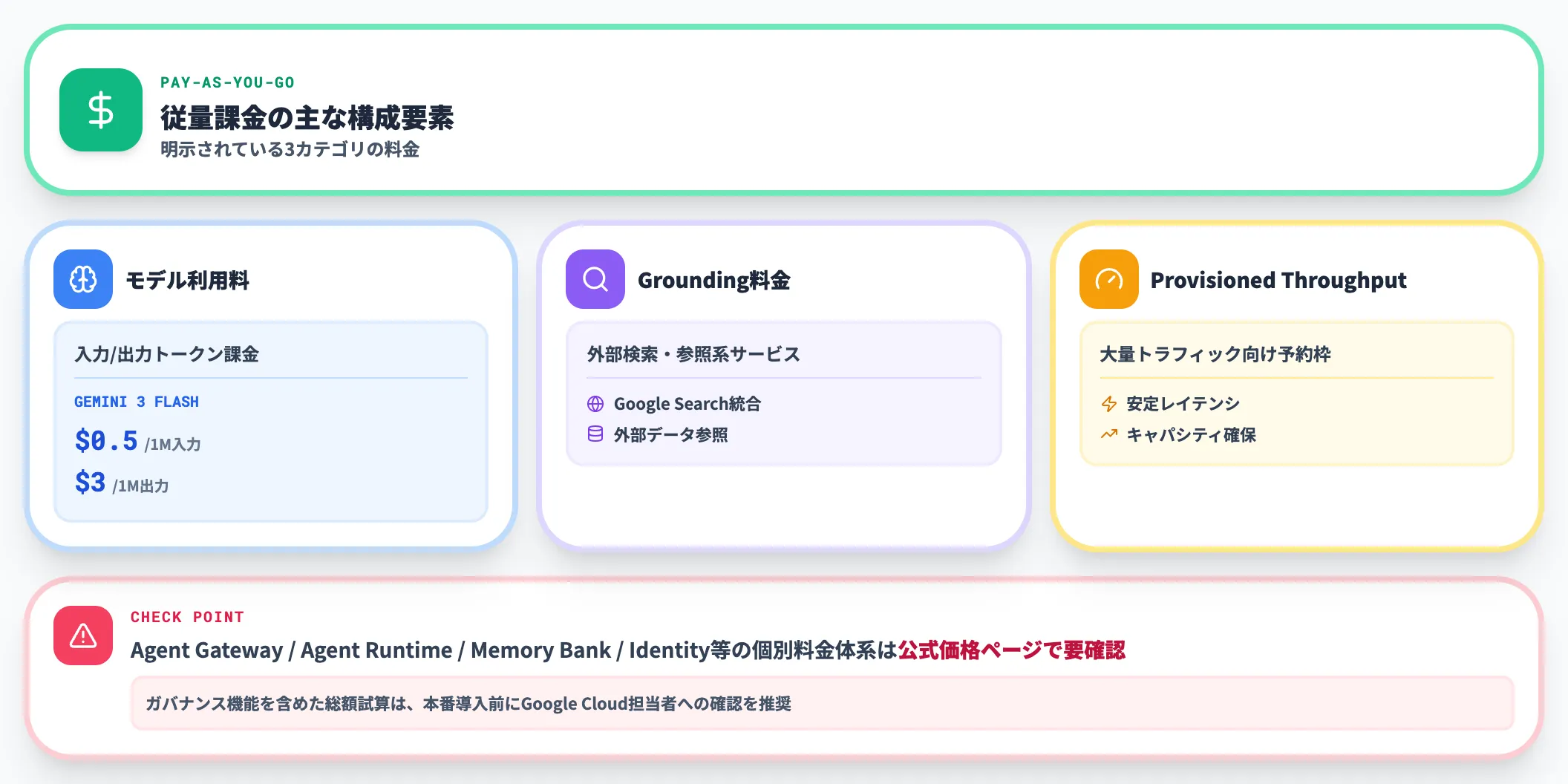
Task: Click the database icon beside 外部データ参照
Action: pos(595,436)
